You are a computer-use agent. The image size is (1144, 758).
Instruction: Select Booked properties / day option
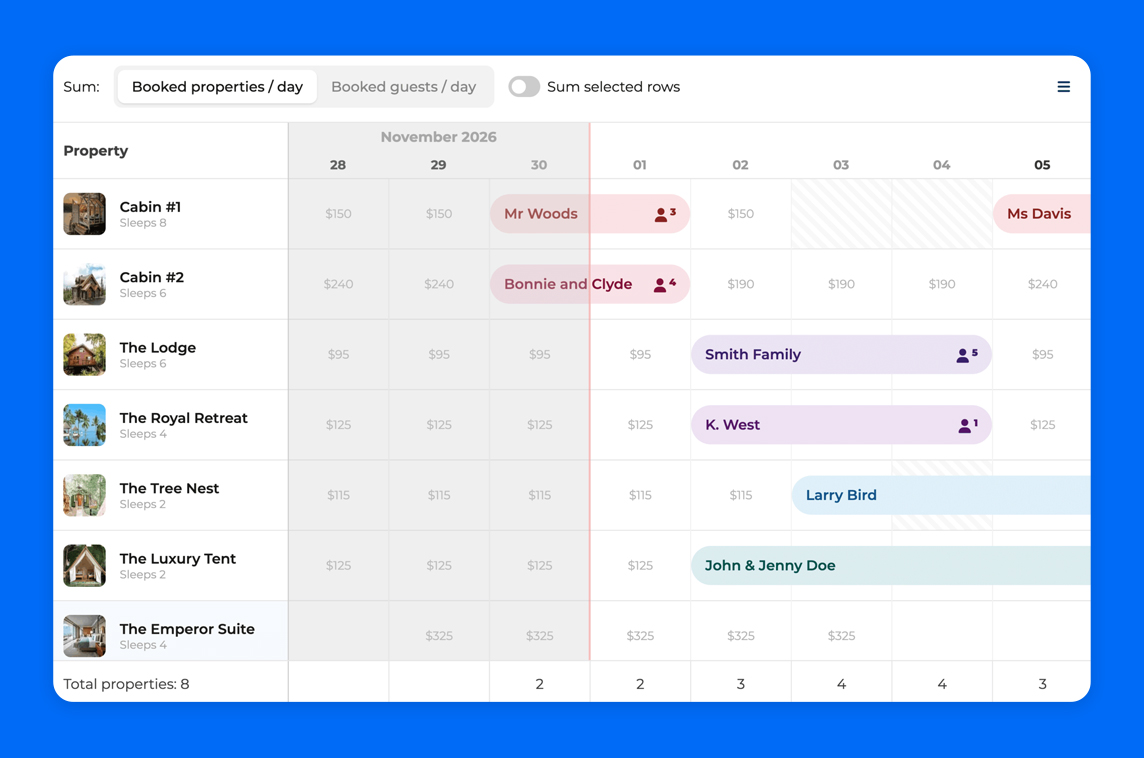[x=217, y=87]
